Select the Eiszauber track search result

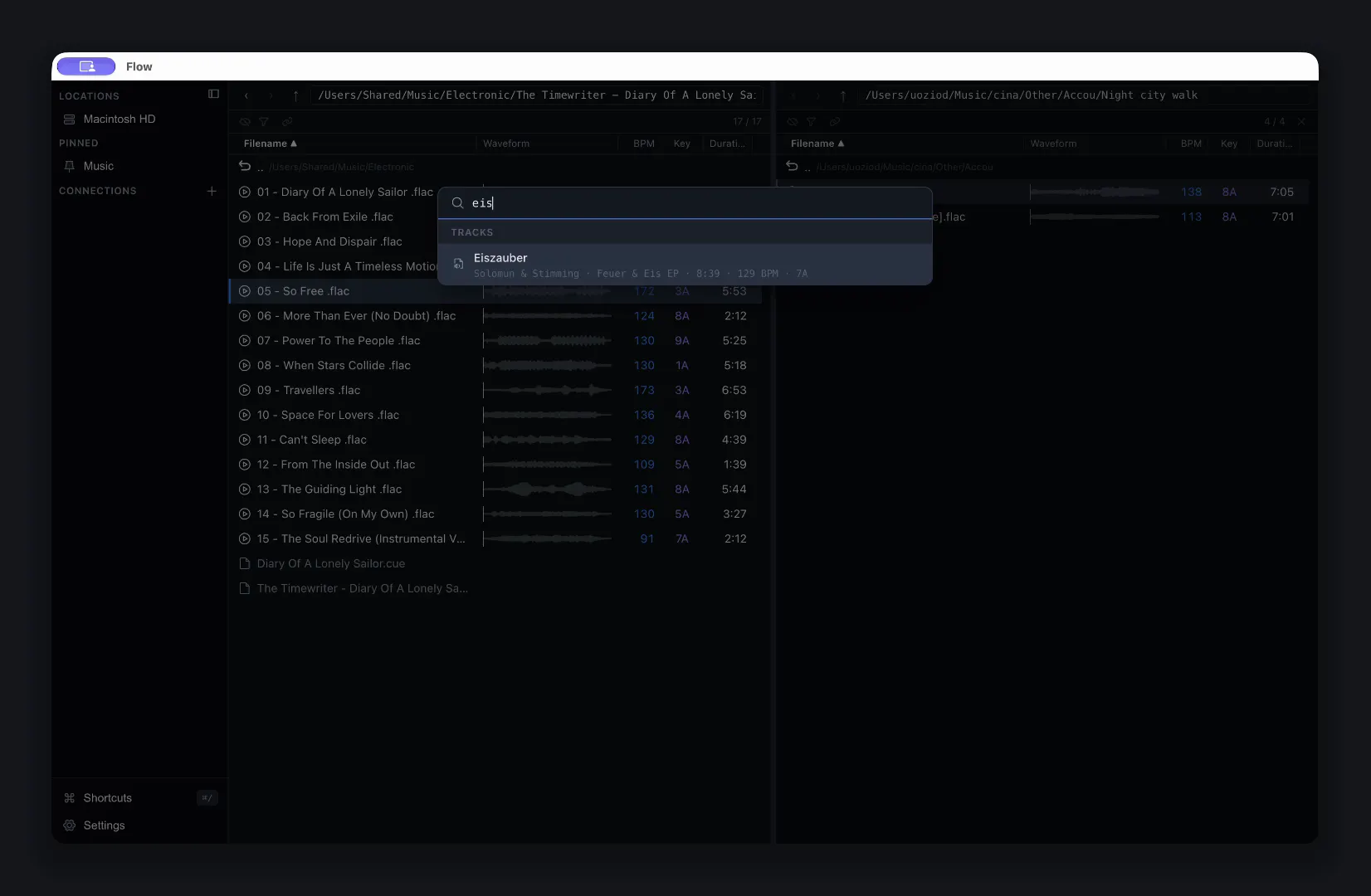685,265
